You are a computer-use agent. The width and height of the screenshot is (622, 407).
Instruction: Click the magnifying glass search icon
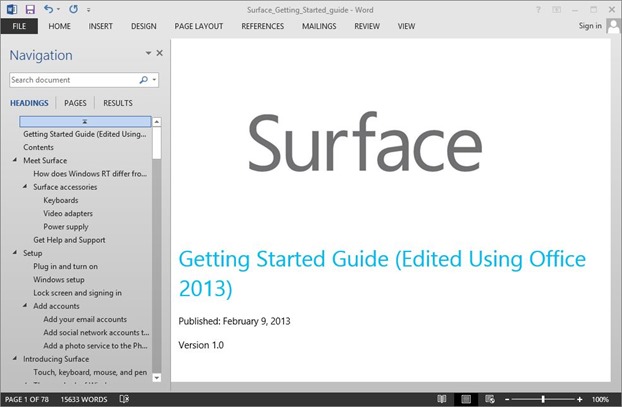point(144,80)
